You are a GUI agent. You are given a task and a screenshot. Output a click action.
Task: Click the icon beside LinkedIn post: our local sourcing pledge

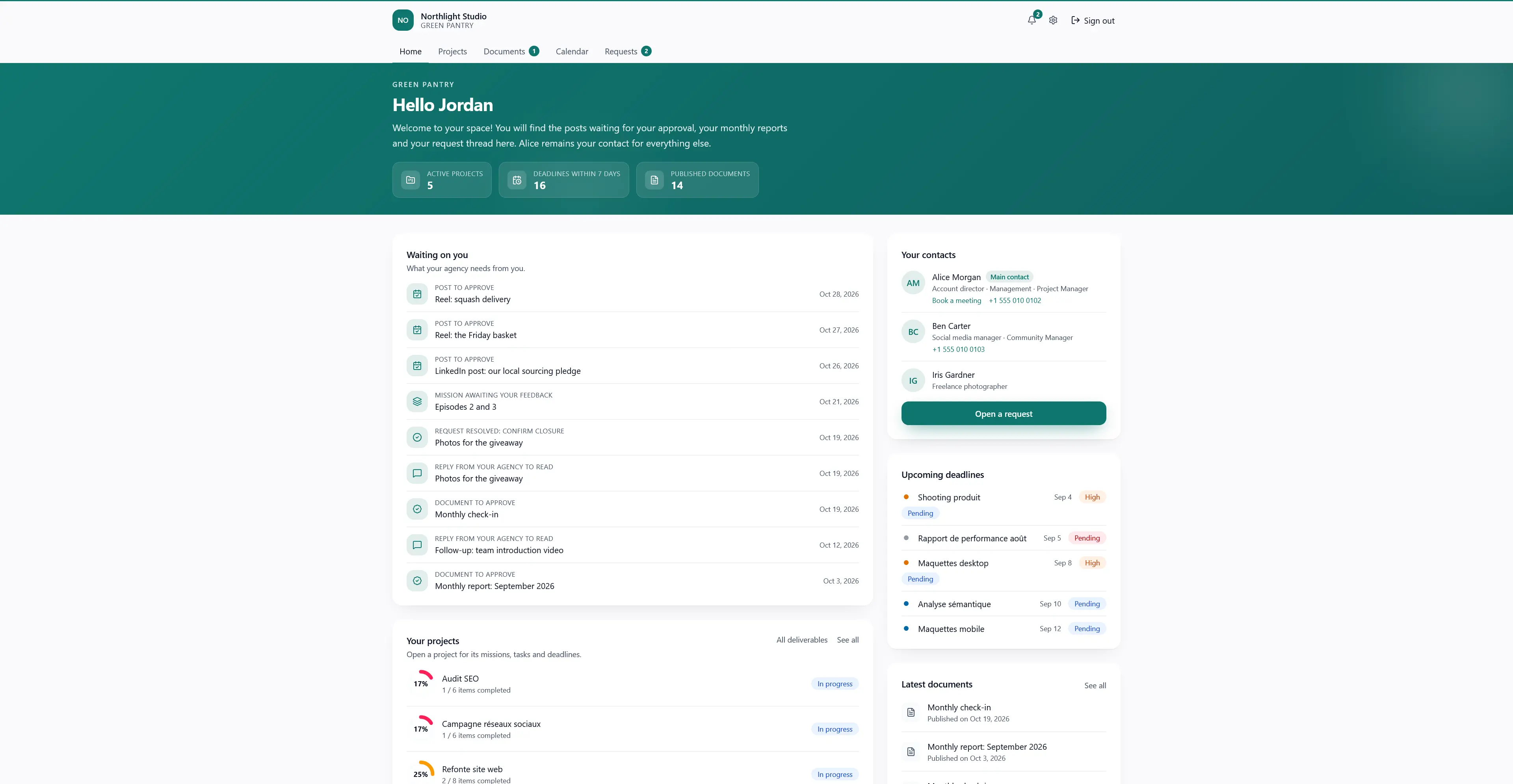pyautogui.click(x=417, y=365)
